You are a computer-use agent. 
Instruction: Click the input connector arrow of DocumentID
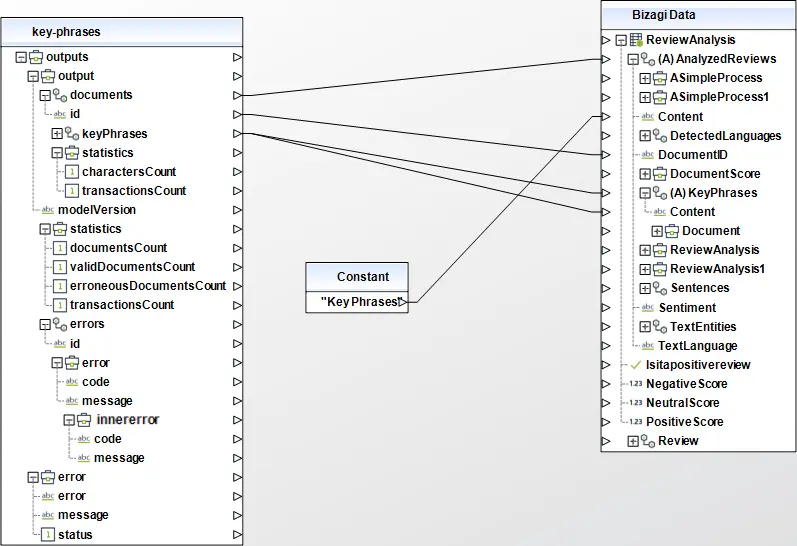click(x=606, y=155)
